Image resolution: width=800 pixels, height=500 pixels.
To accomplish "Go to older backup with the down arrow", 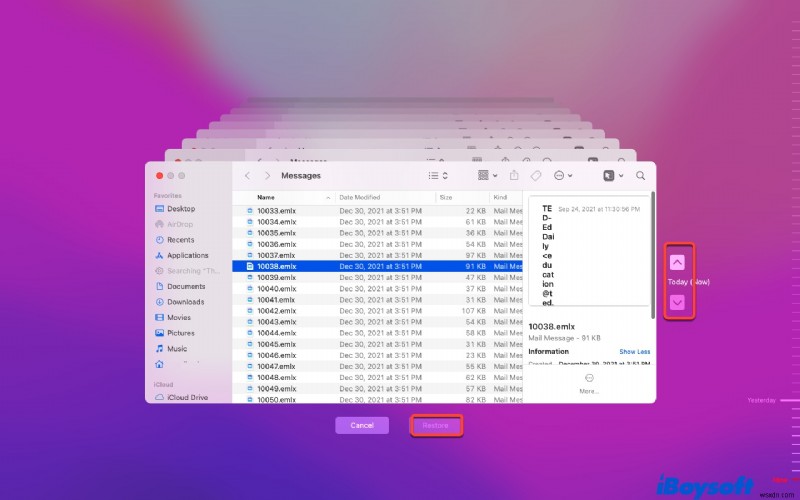I will (x=677, y=303).
